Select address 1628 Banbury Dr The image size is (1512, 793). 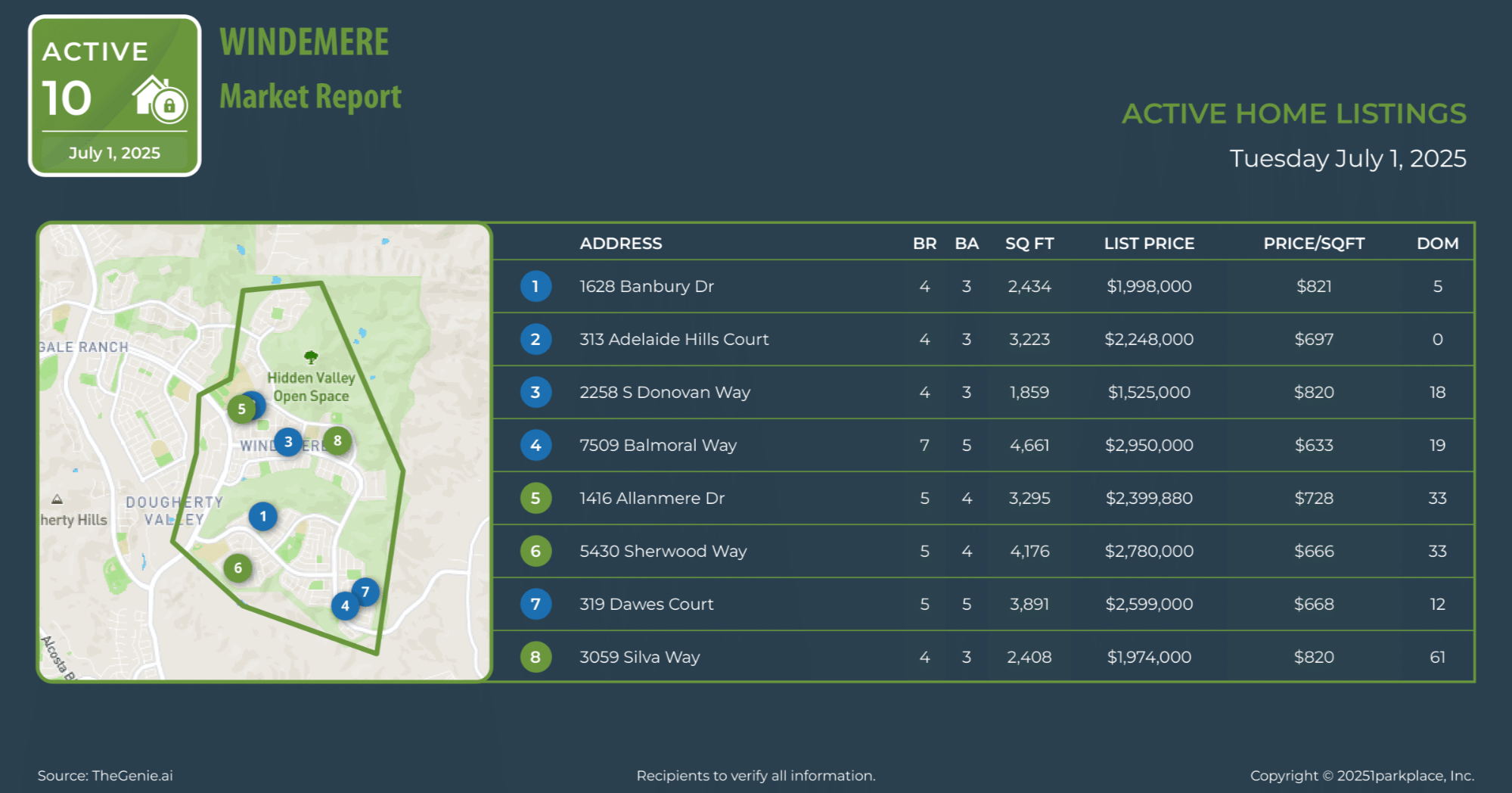click(x=647, y=287)
